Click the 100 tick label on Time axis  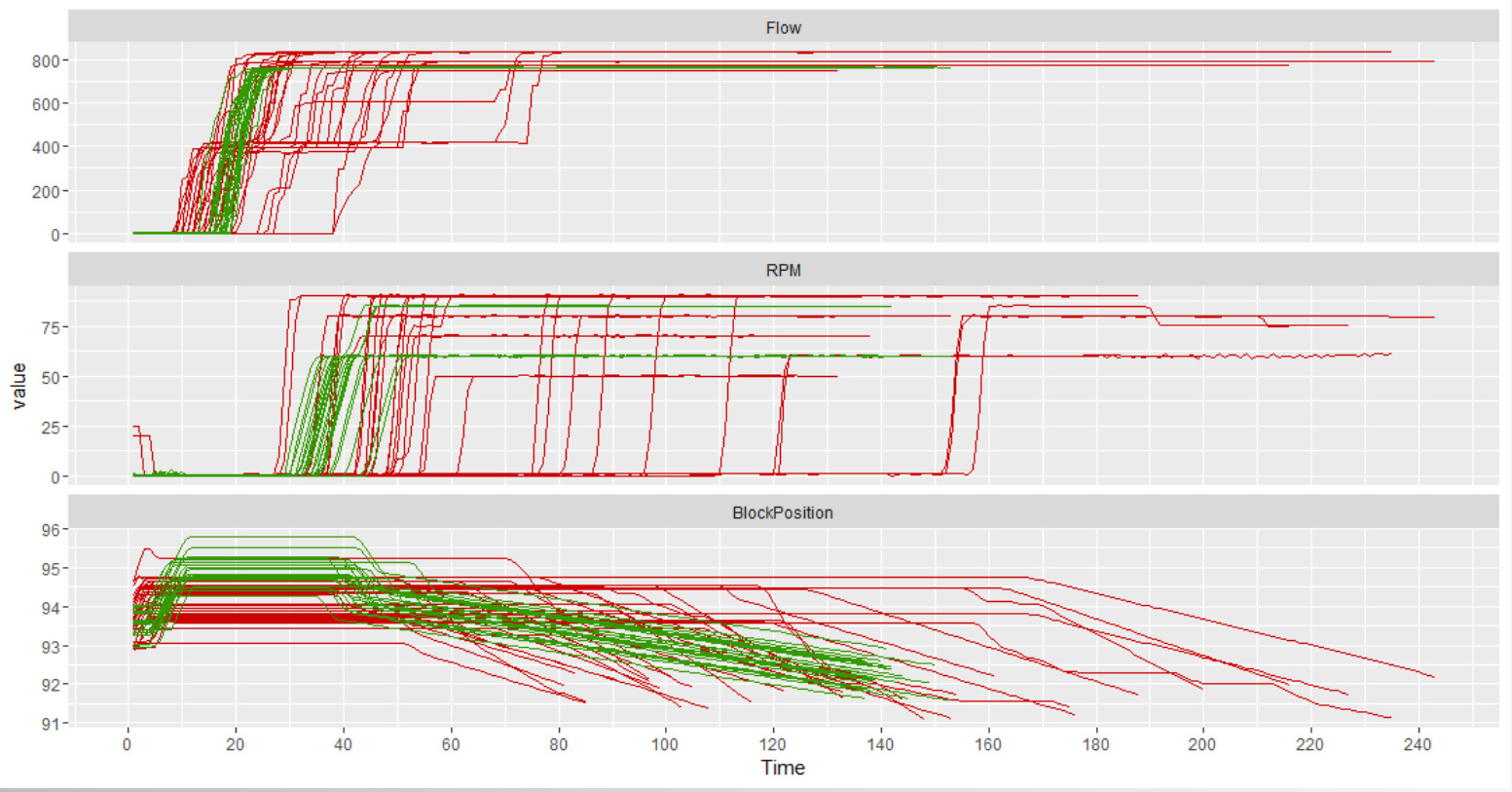pyautogui.click(x=665, y=744)
